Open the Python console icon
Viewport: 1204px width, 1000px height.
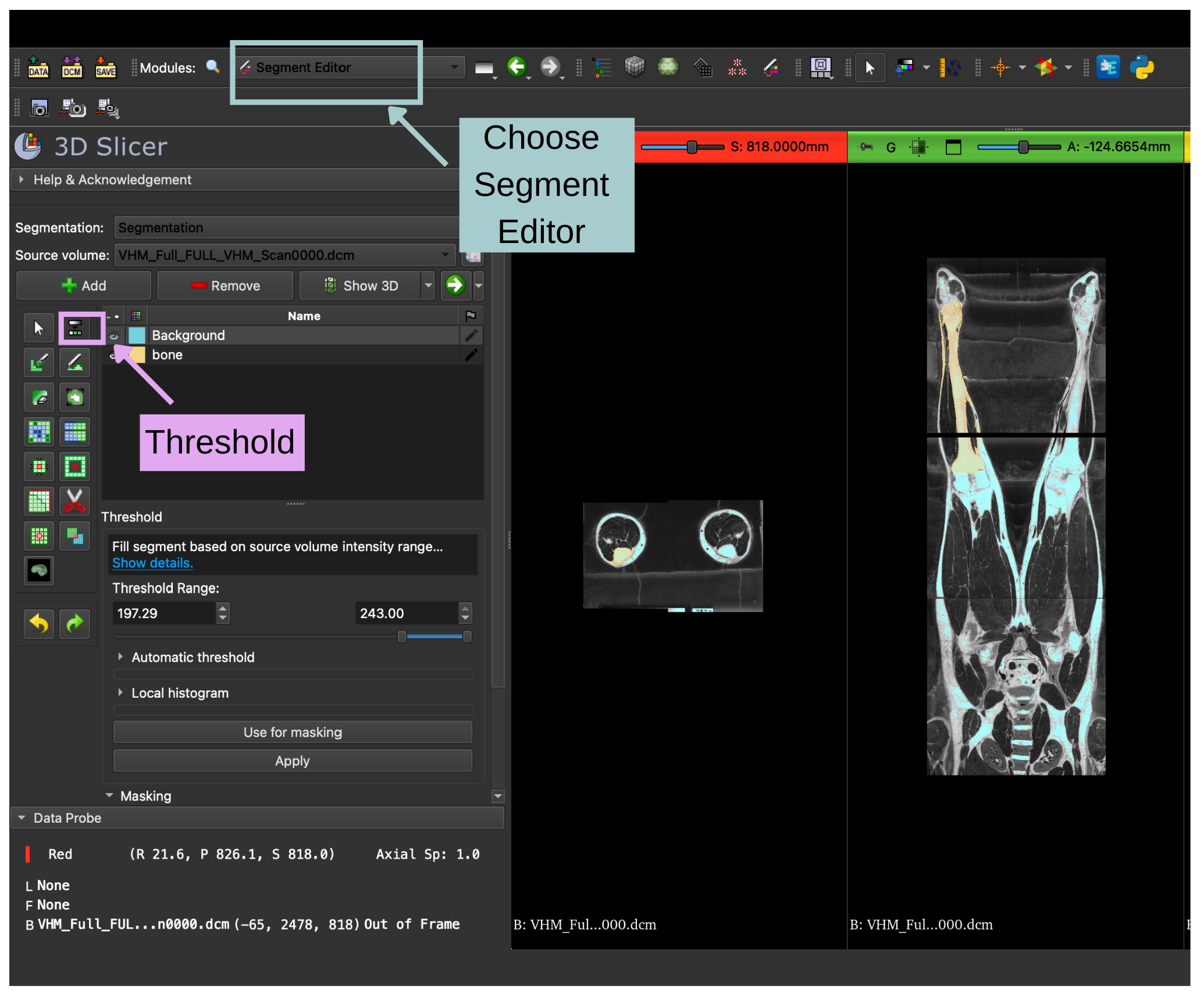point(1142,67)
